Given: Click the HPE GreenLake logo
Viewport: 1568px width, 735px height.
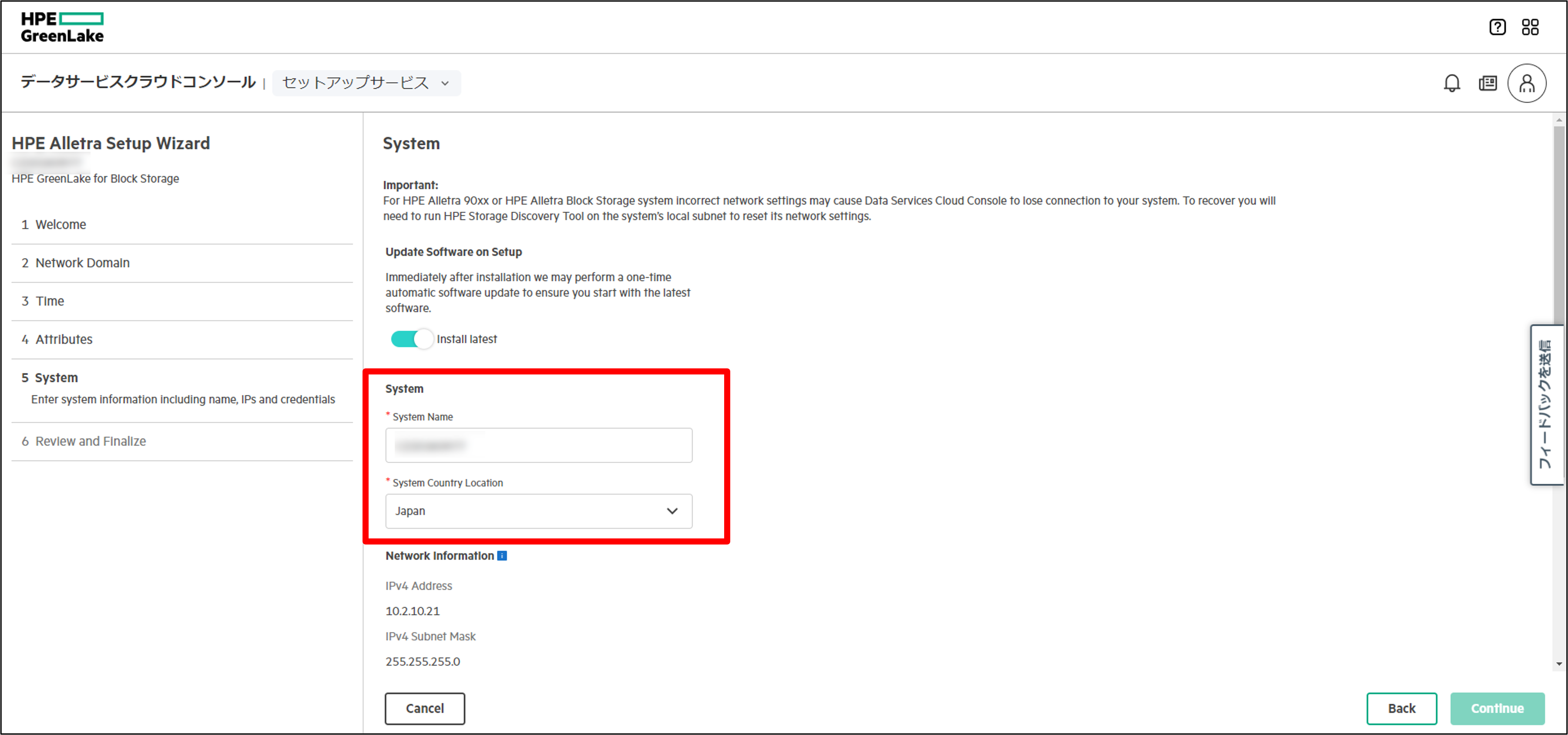Looking at the screenshot, I should [62, 27].
